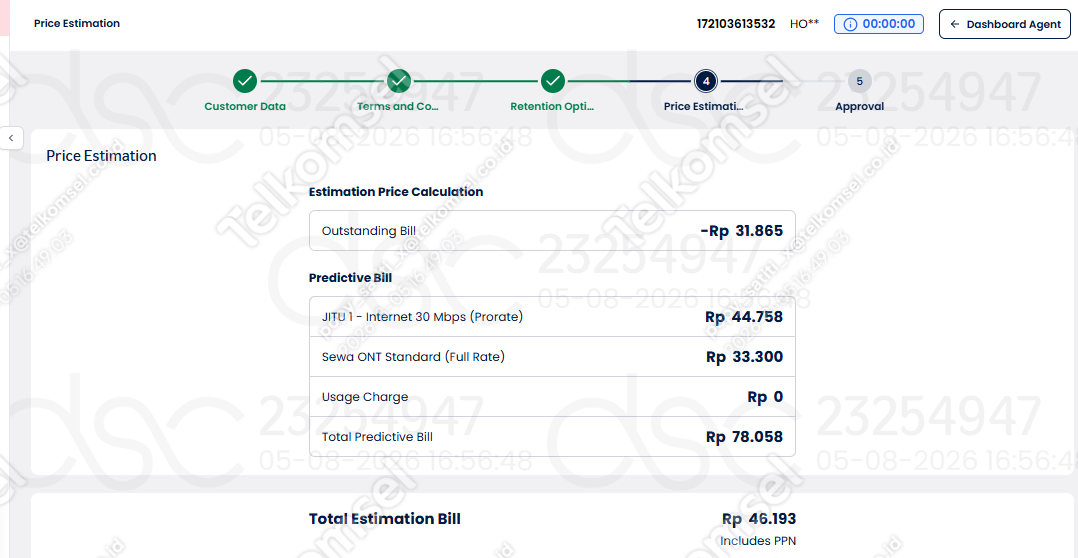The width and height of the screenshot is (1078, 558).
Task: Click the 00:00:00 timer badge
Action: [879, 24]
